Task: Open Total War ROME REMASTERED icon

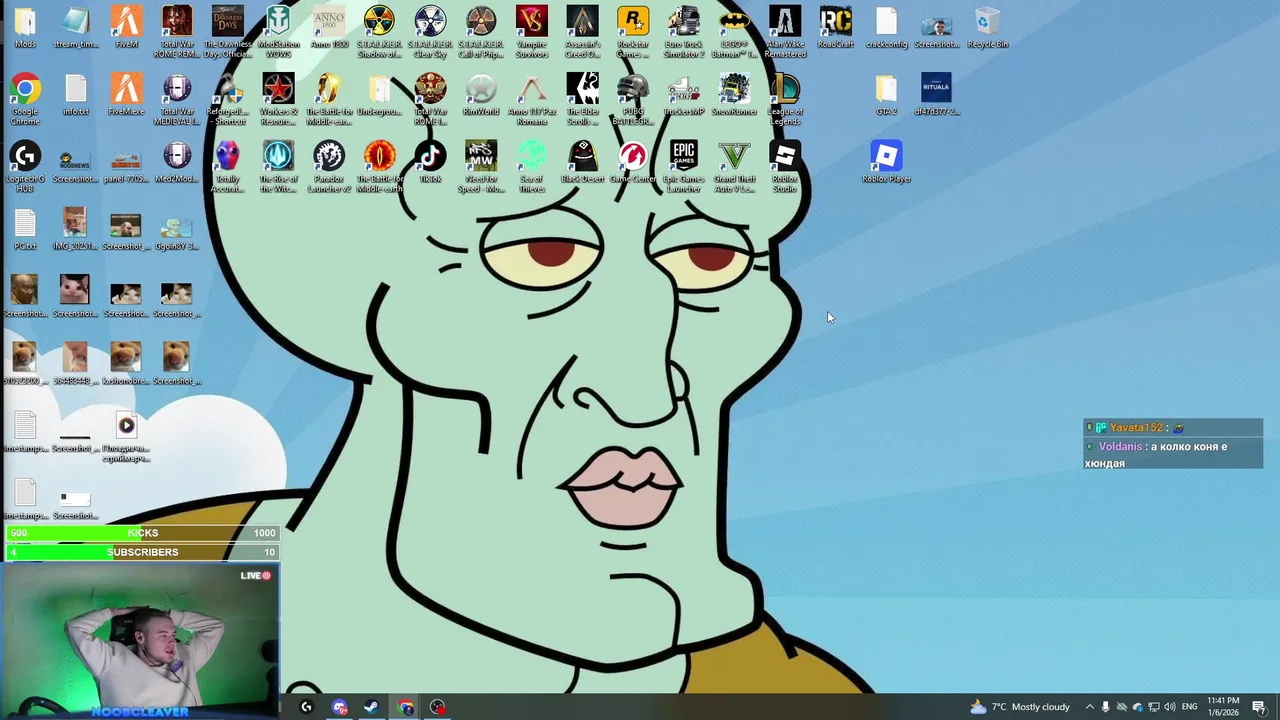Action: click(177, 32)
